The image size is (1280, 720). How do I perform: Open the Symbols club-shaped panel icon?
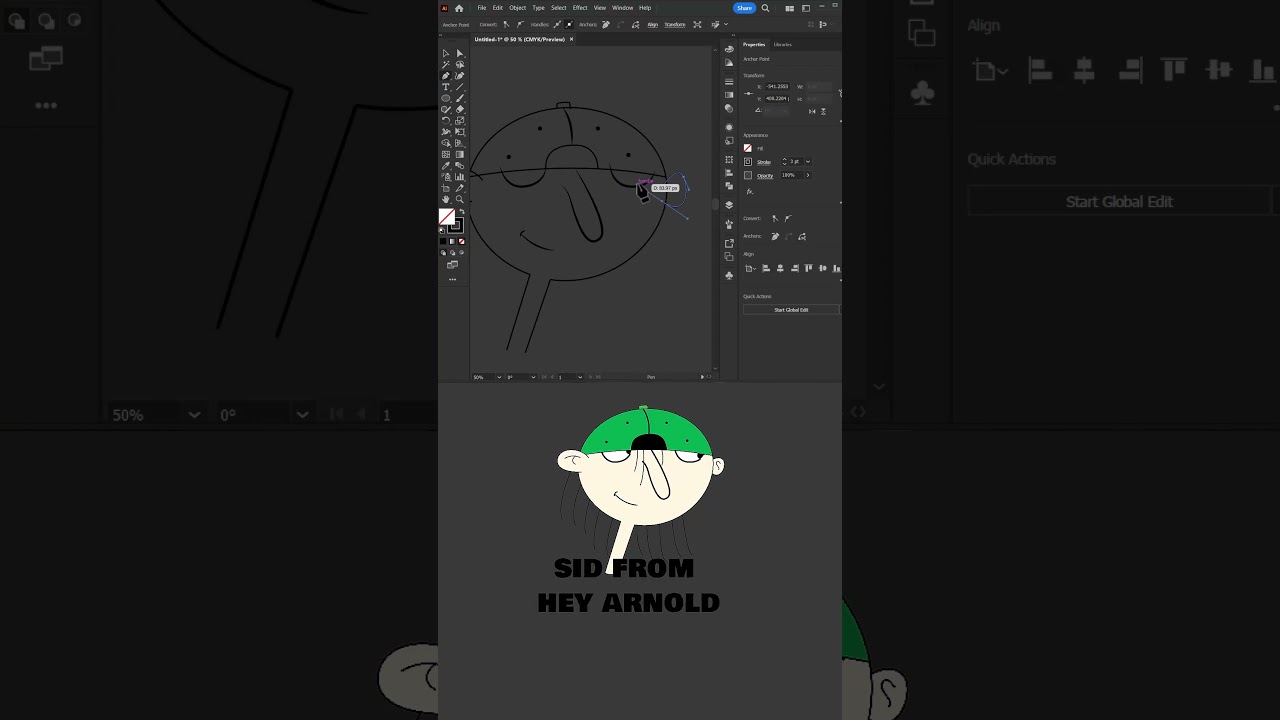(729, 274)
